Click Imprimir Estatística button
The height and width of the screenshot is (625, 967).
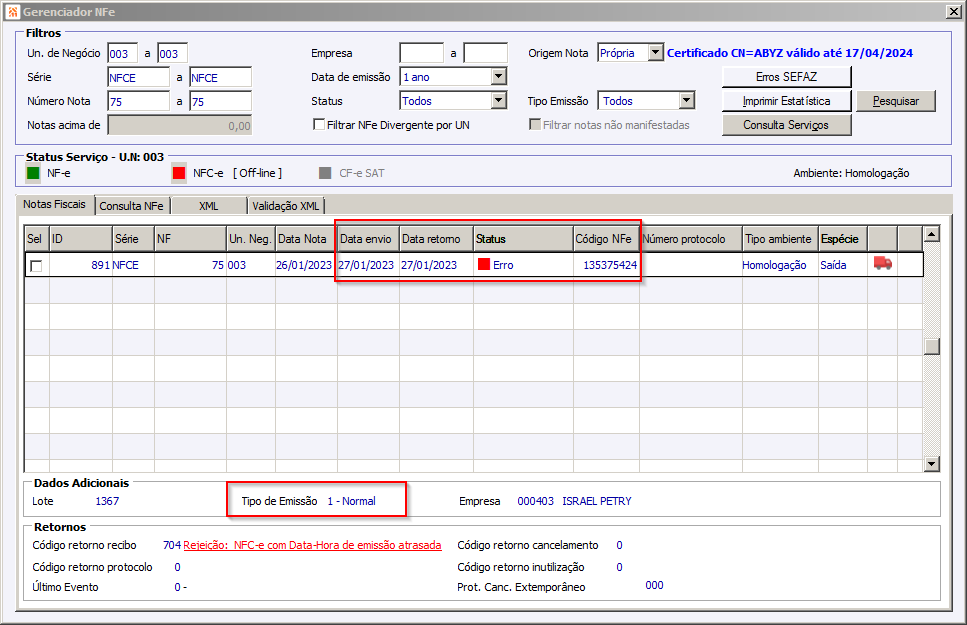pos(786,101)
